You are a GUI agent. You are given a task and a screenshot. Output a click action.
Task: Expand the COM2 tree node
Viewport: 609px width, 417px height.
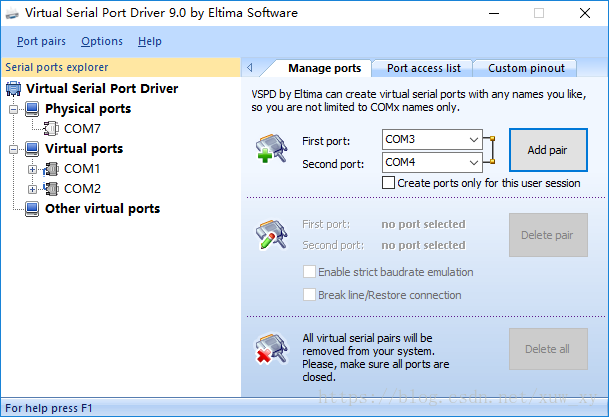point(33,189)
